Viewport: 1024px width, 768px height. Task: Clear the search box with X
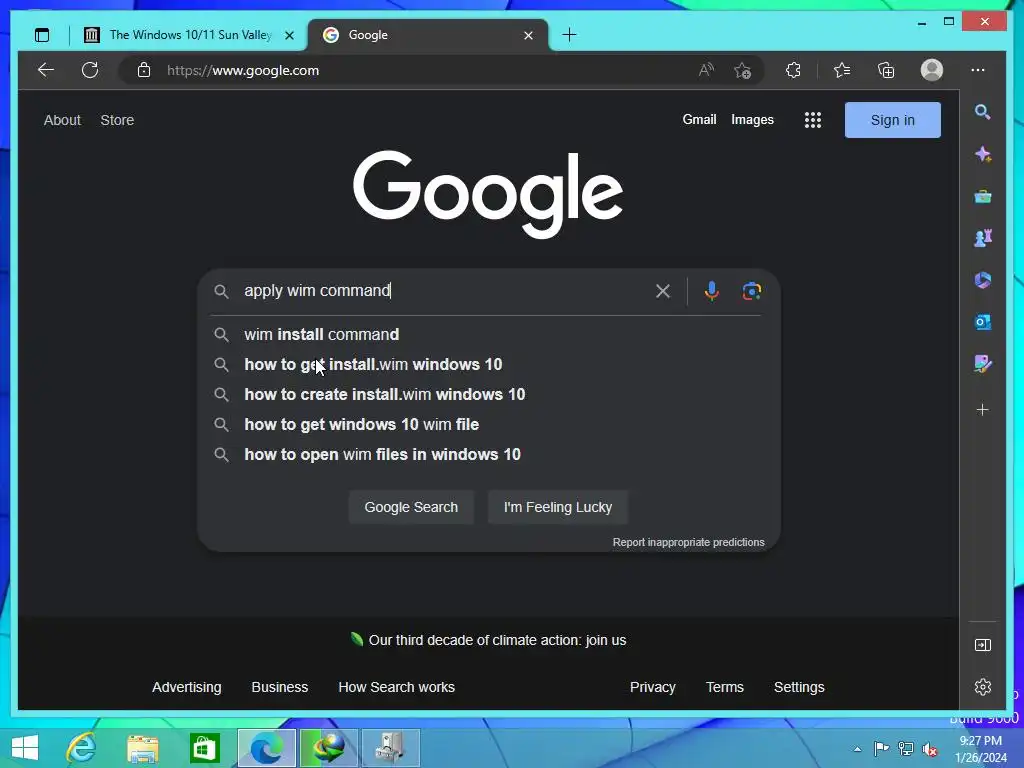tap(663, 291)
